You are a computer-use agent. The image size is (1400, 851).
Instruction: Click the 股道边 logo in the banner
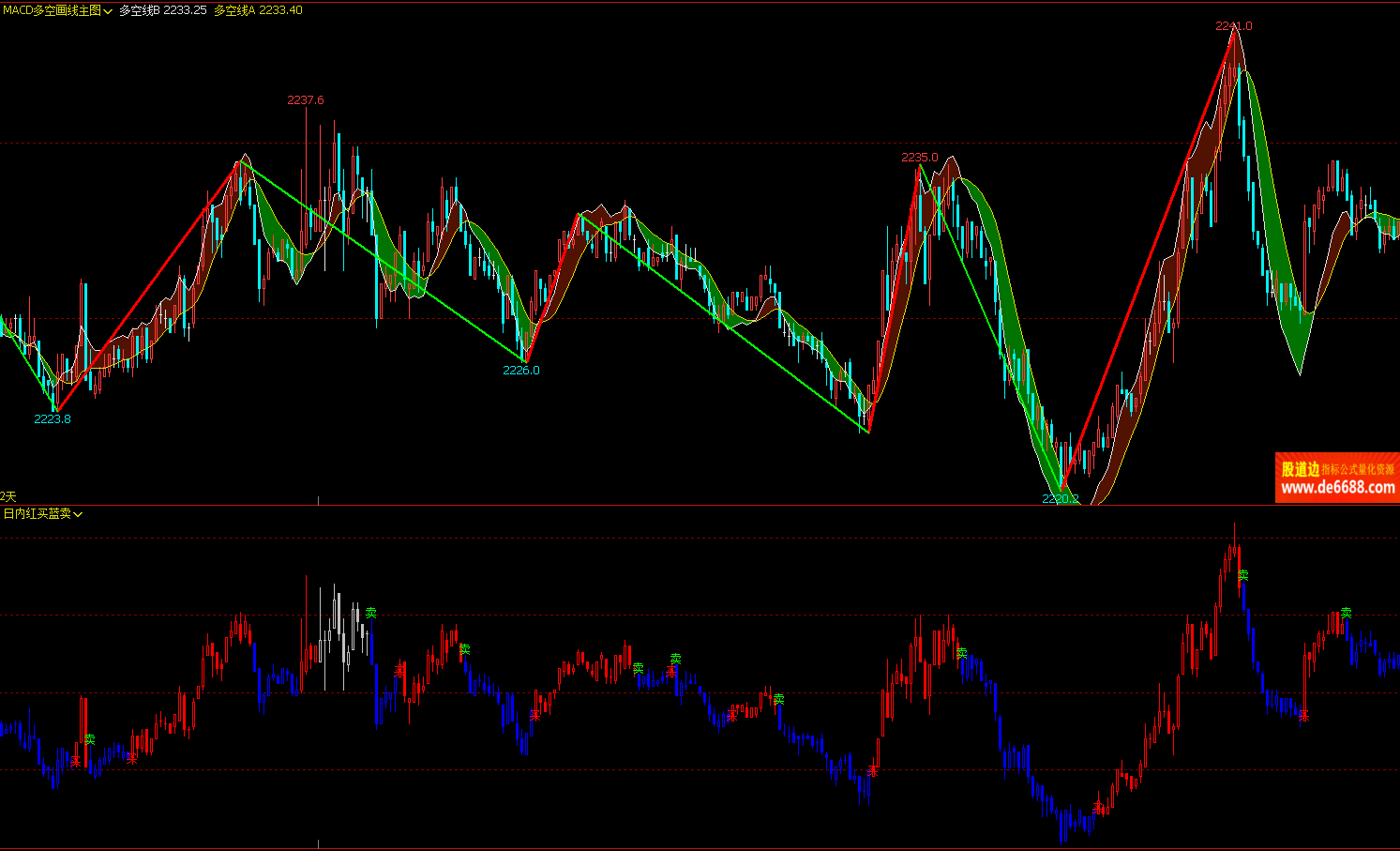pyautogui.click(x=1300, y=469)
